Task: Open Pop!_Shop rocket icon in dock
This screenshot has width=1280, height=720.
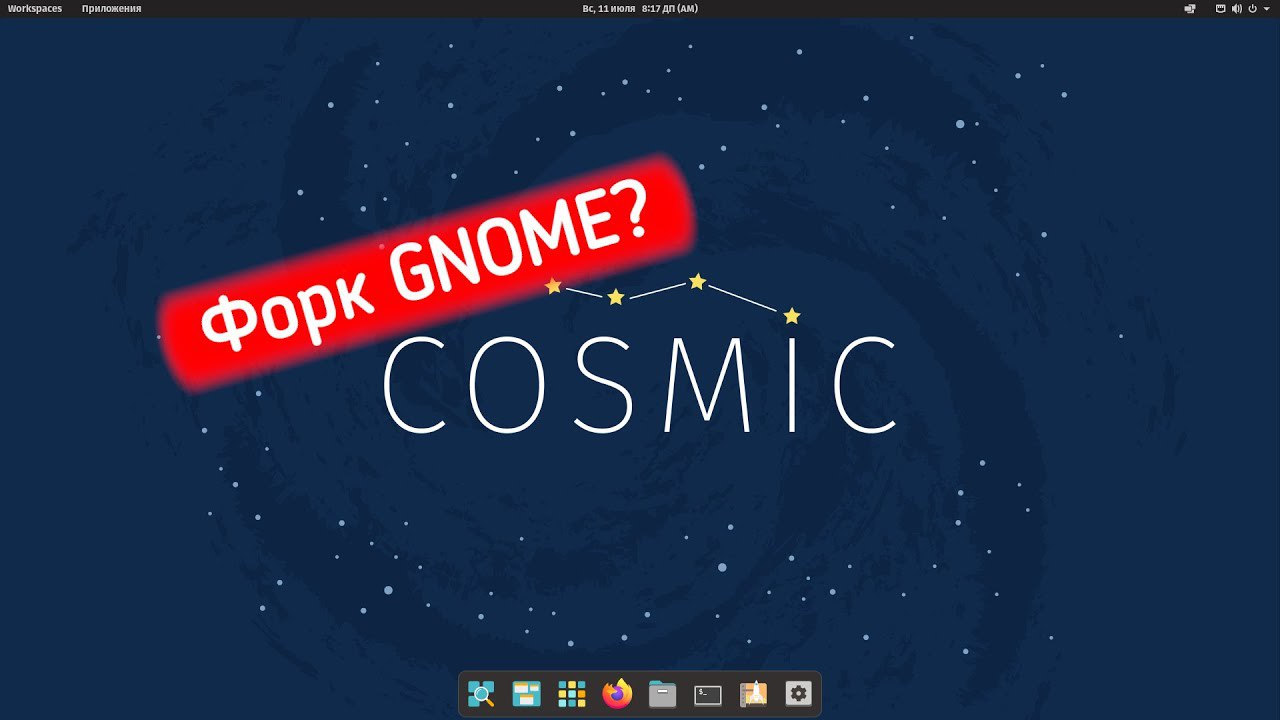Action: [x=753, y=694]
